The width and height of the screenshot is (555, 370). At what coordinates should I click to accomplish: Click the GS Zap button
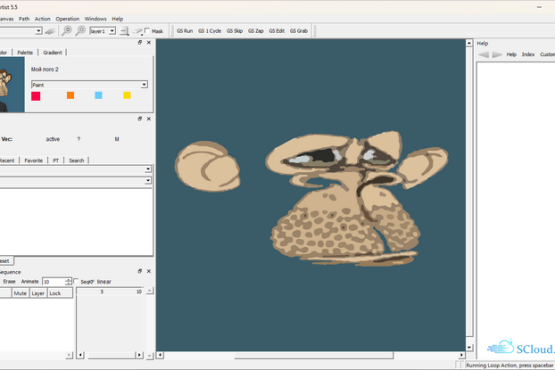(x=256, y=31)
